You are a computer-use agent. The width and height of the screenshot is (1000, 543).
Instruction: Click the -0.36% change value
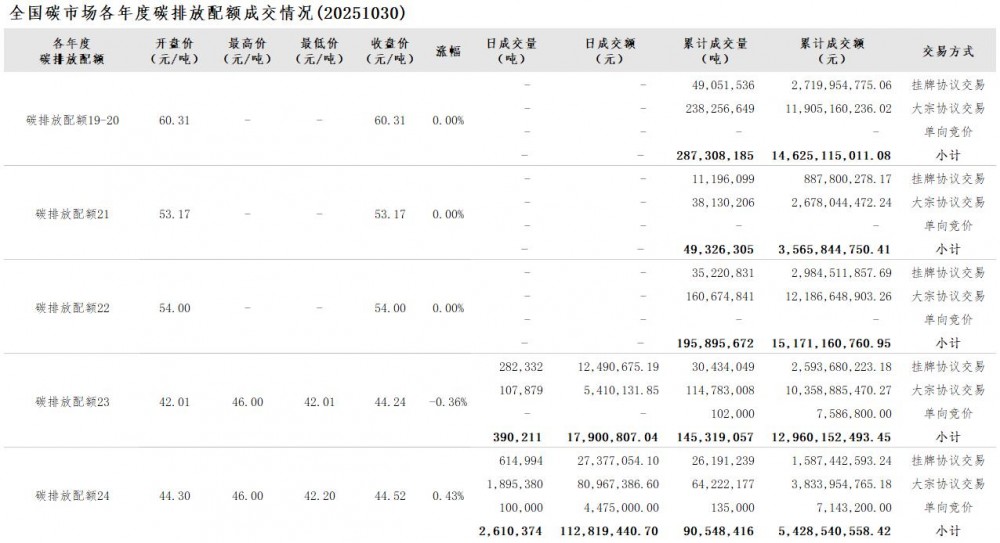click(447, 402)
